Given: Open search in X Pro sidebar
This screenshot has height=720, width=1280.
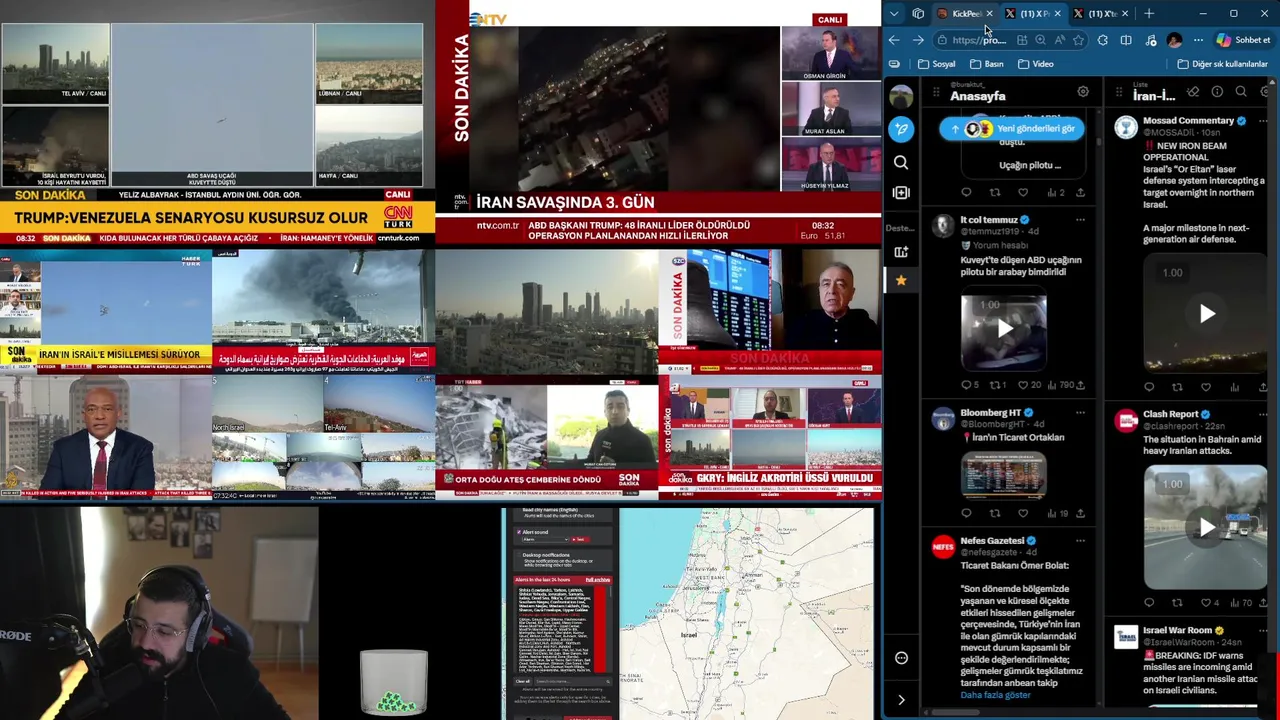Looking at the screenshot, I should tap(901, 162).
